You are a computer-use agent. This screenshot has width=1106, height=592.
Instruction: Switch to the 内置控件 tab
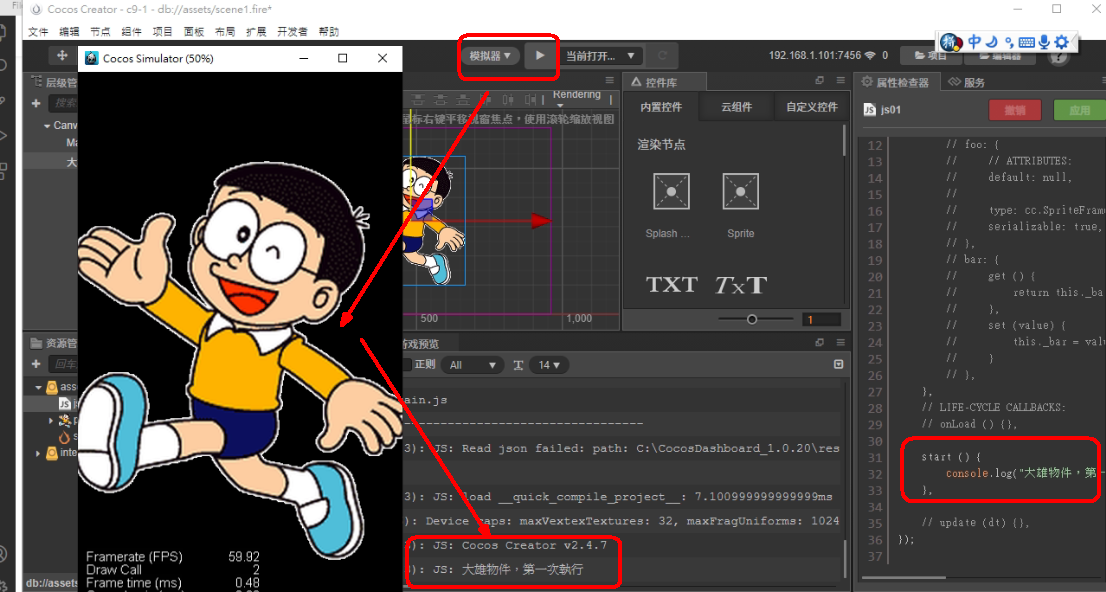[661, 107]
